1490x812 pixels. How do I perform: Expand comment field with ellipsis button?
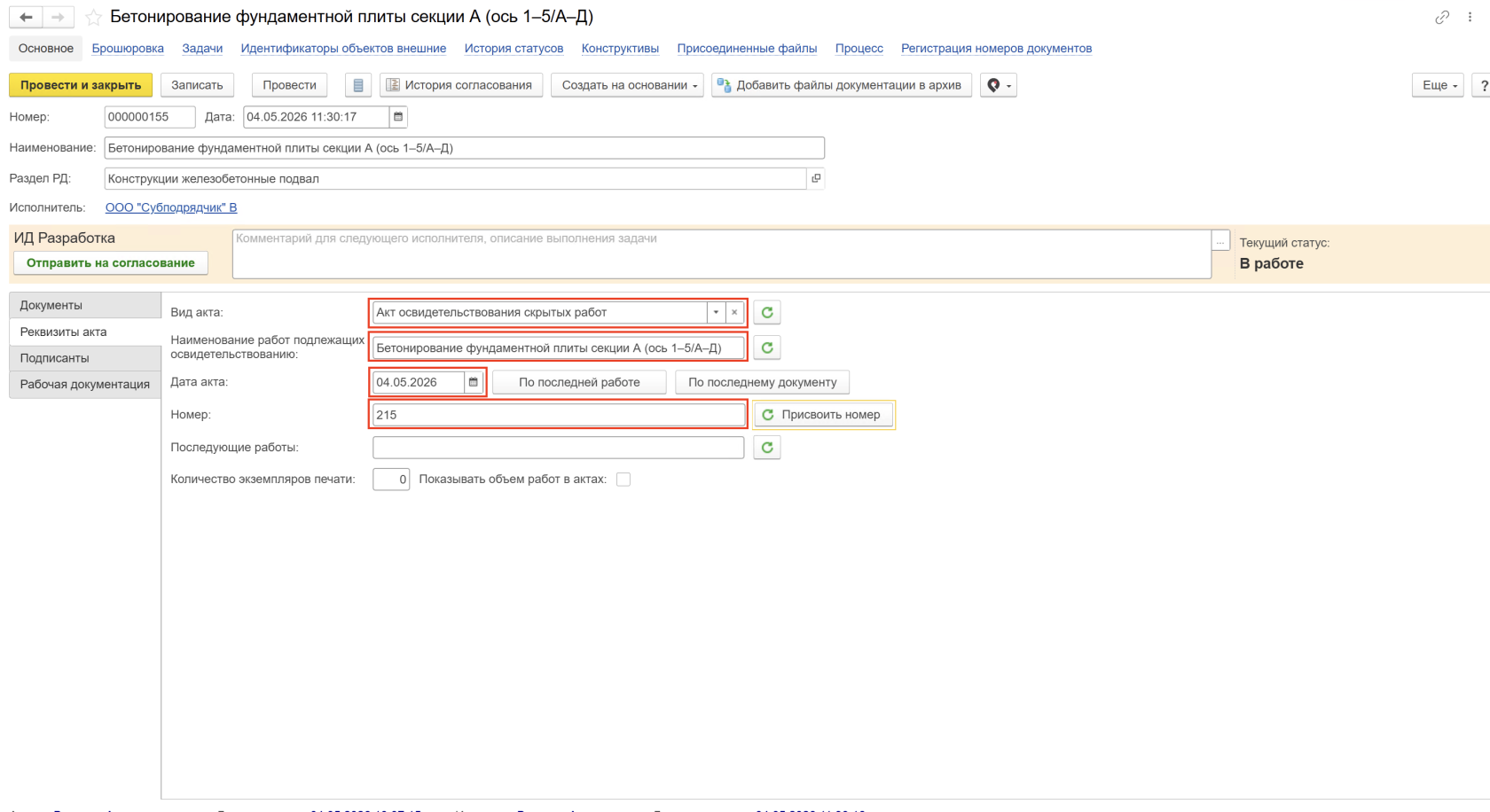coord(1221,240)
